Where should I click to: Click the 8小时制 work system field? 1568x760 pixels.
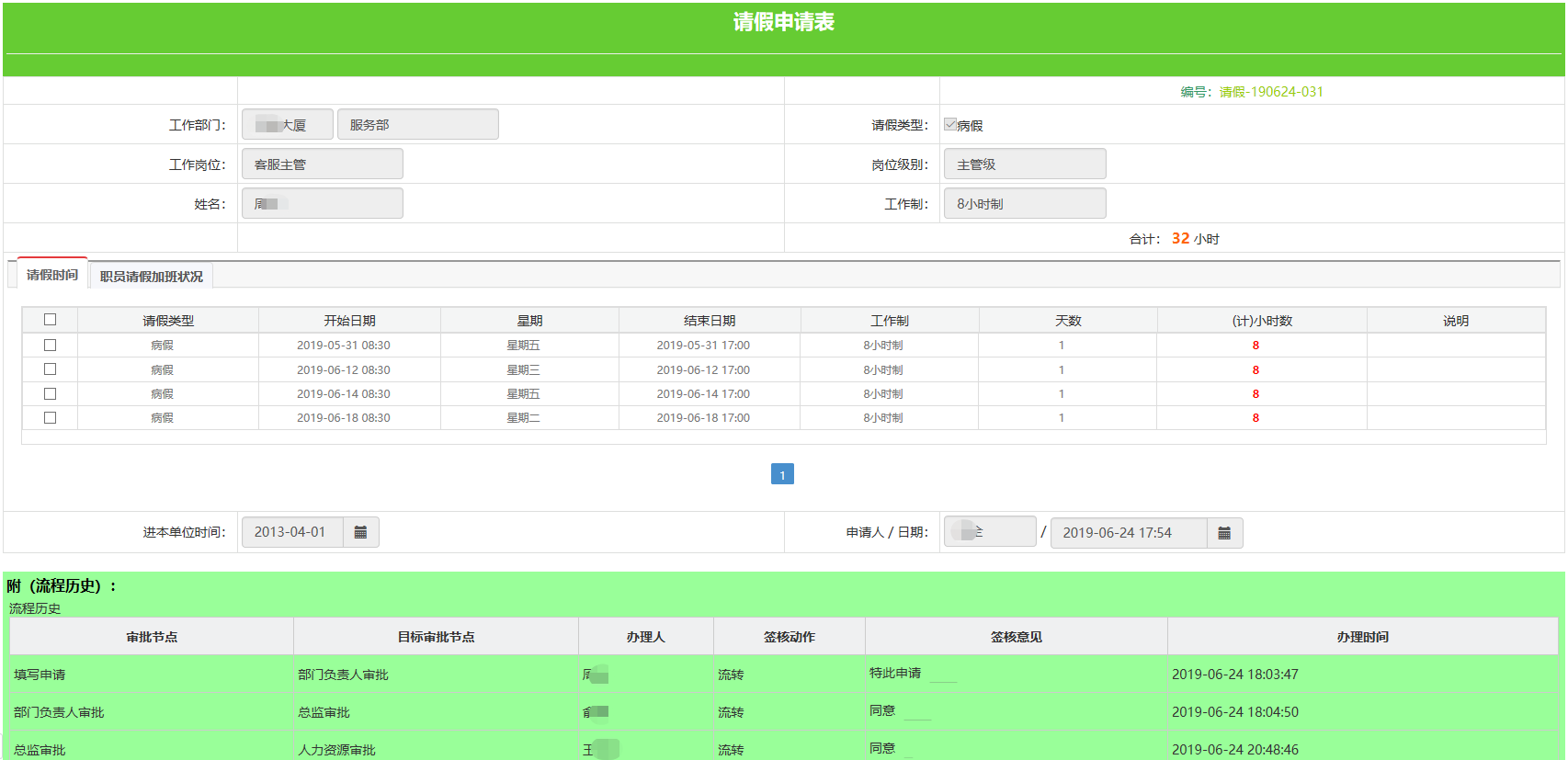[1024, 204]
